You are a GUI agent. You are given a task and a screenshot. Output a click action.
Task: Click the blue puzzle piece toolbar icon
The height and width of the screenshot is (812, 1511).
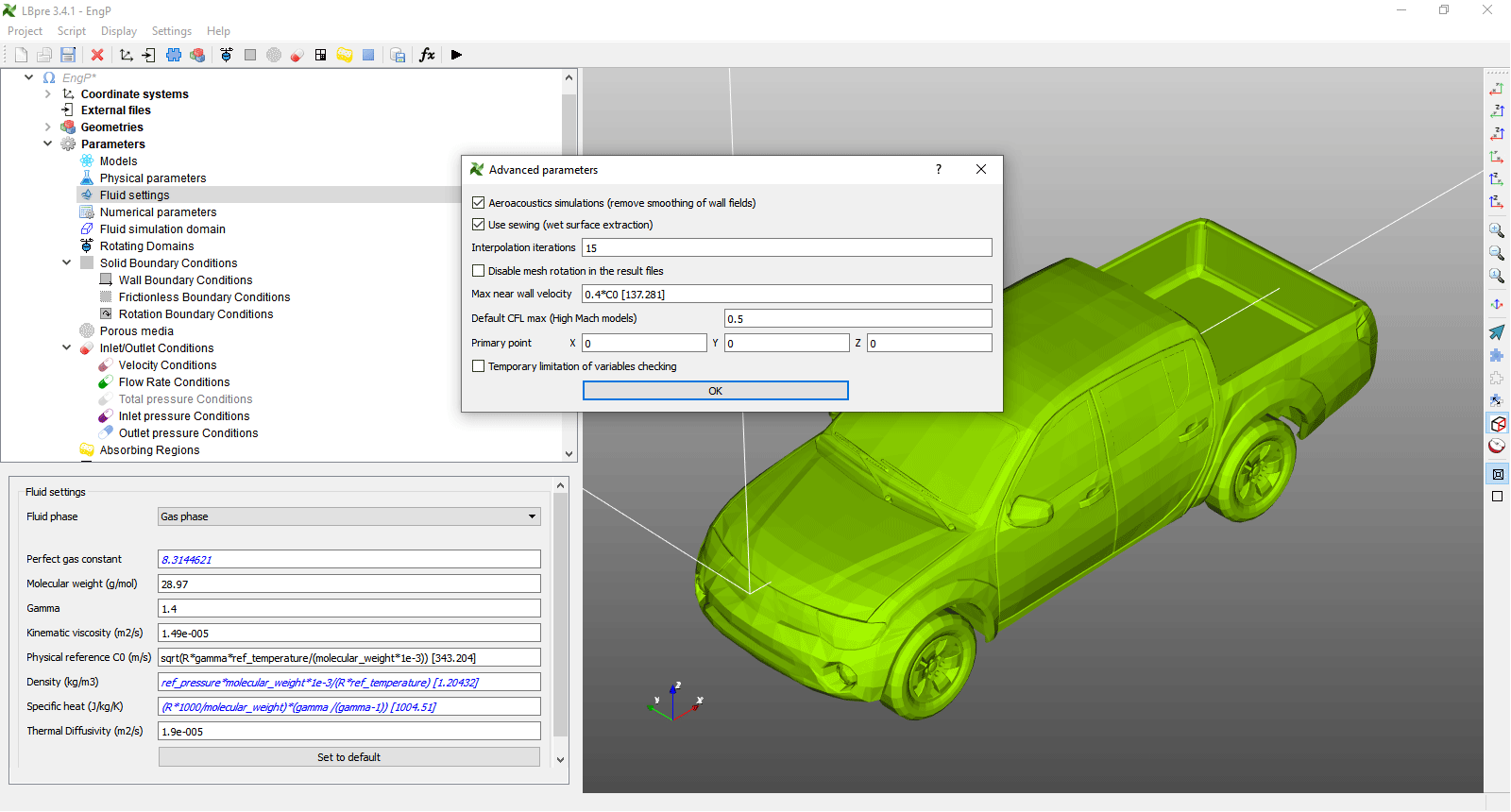tap(174, 55)
